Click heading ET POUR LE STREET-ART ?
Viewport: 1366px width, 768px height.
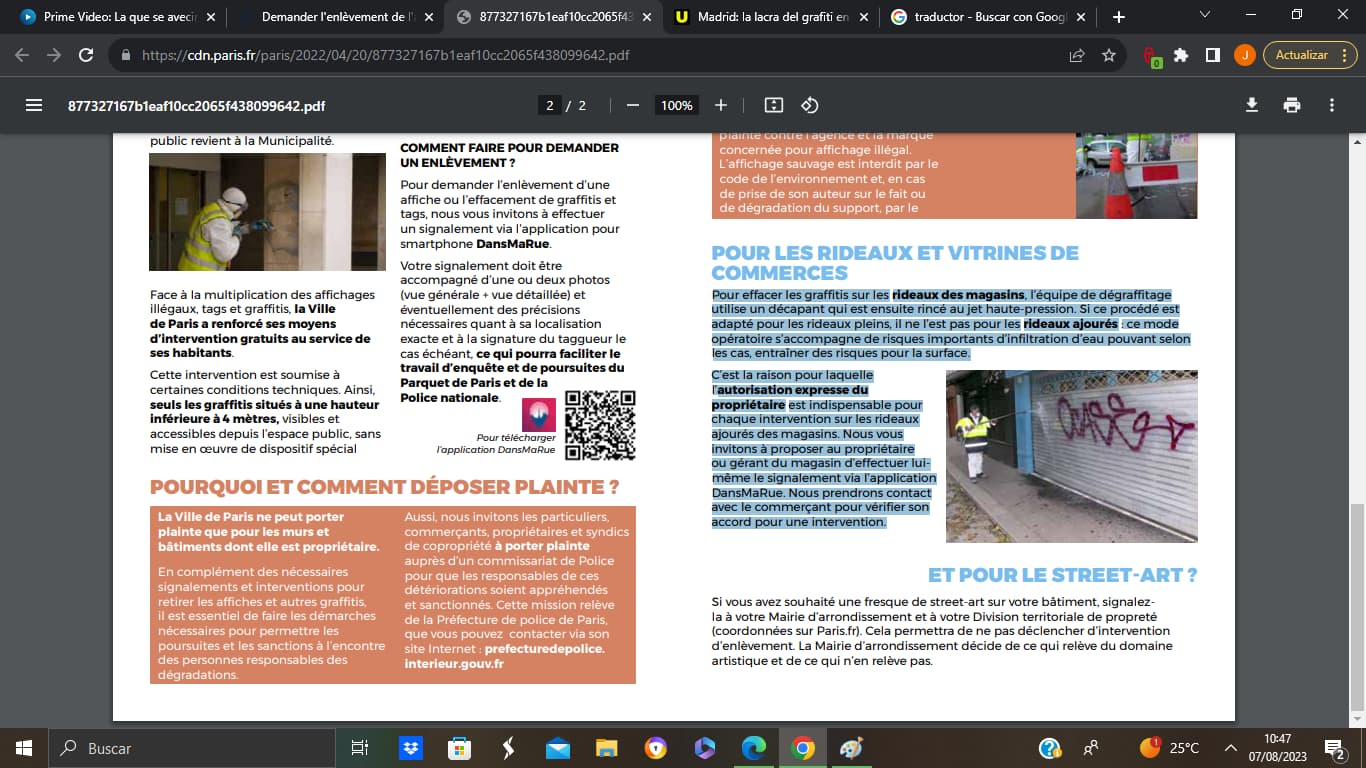[x=1063, y=575]
